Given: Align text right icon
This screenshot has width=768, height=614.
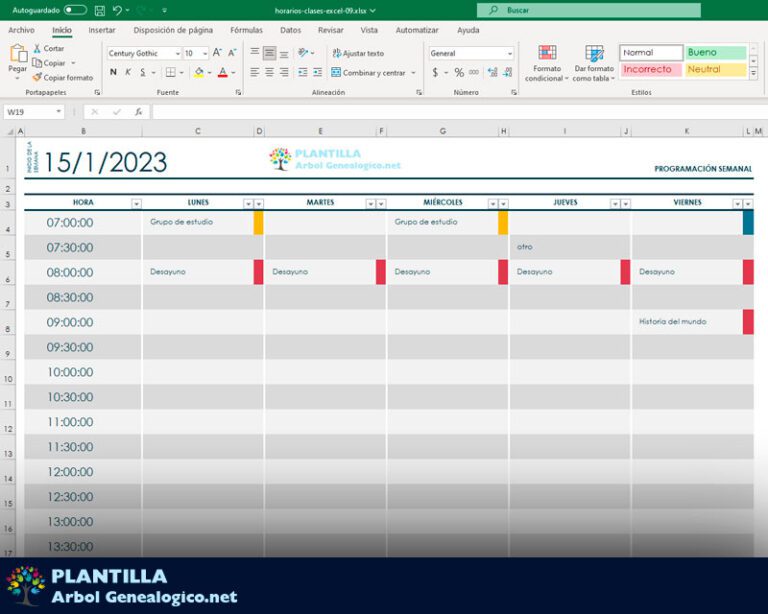Looking at the screenshot, I should pyautogui.click(x=284, y=72).
